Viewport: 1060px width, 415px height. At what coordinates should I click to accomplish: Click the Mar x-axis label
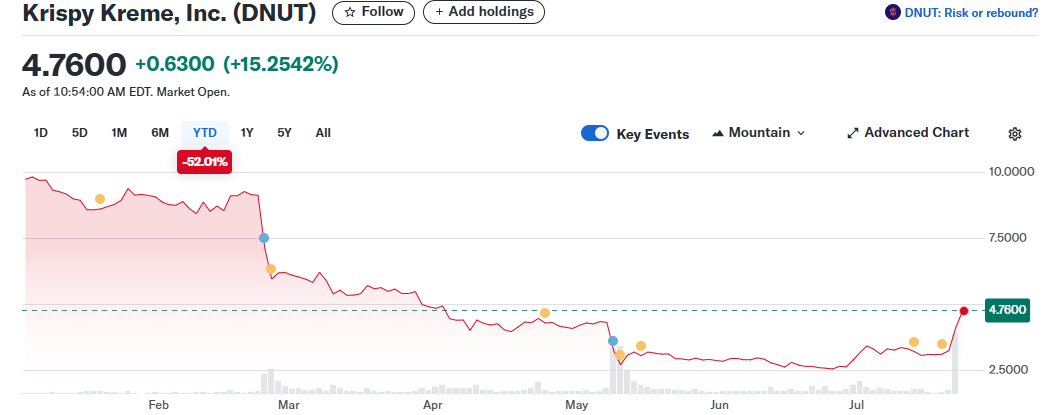click(x=289, y=405)
